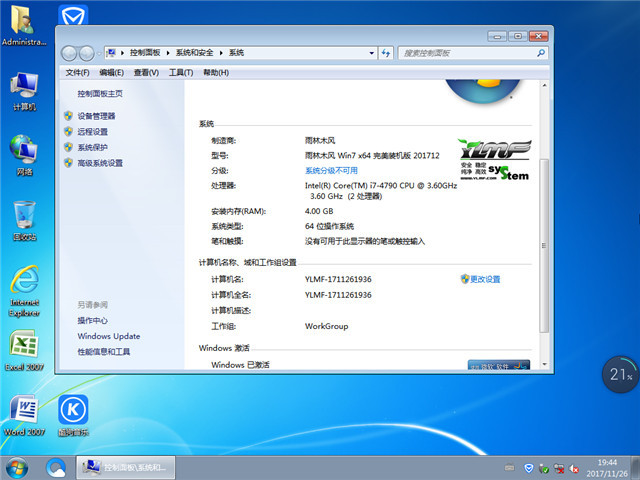Click the volume tray icon
This screenshot has height=480, width=640.
coord(574,468)
